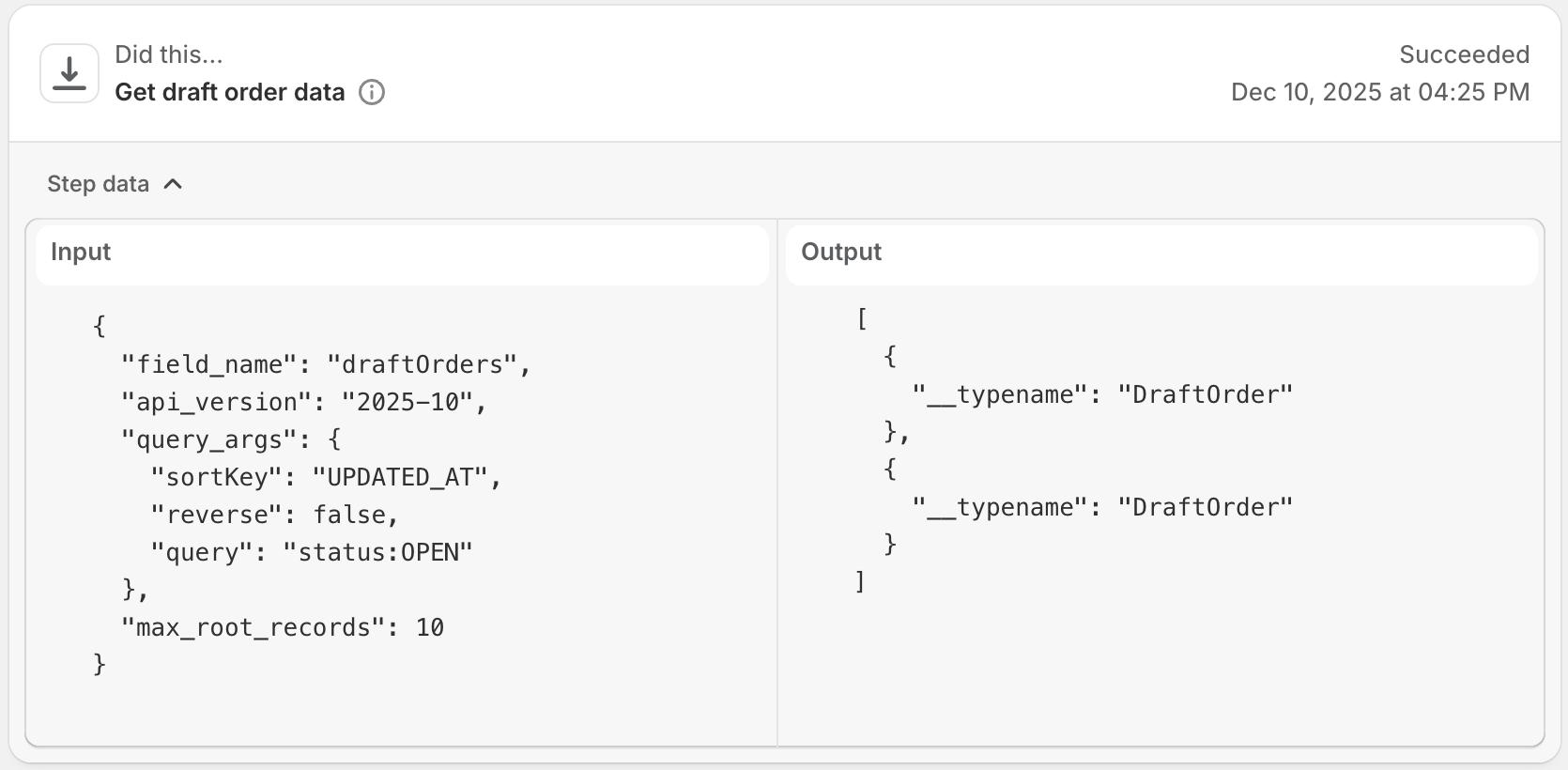Click the "query": "status:OPEN" line

312,552
